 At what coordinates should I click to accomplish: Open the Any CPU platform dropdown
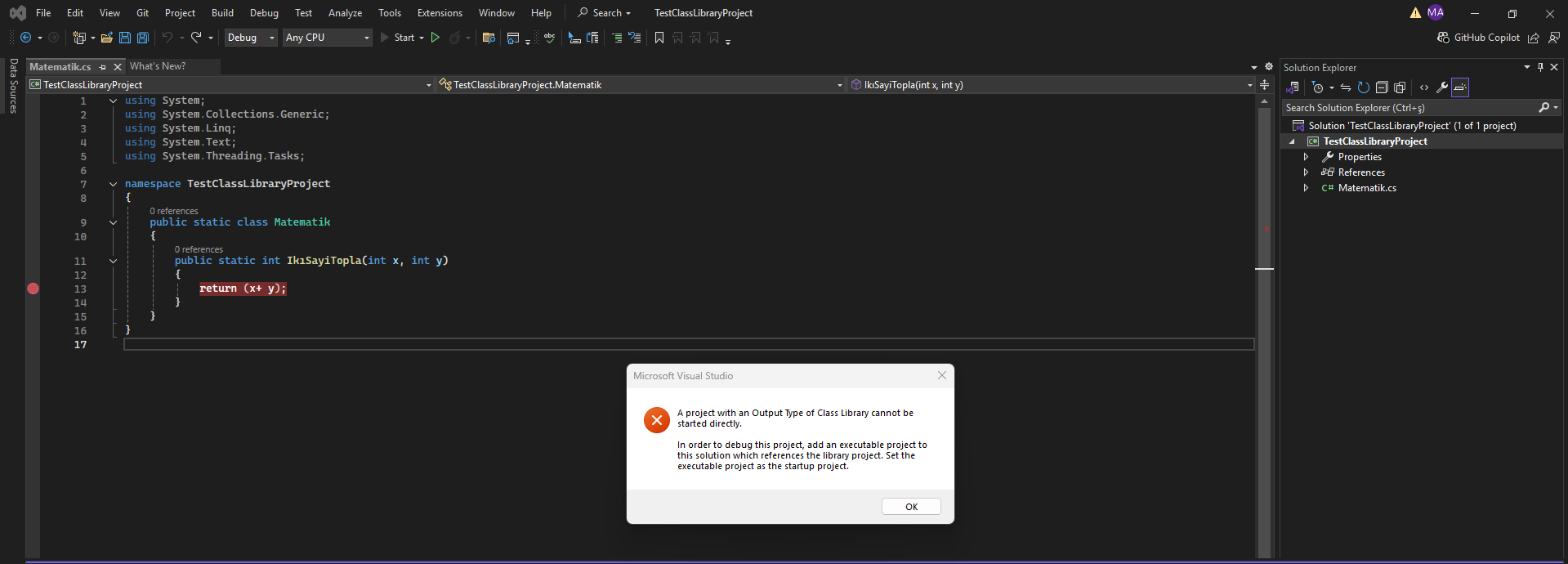coord(328,38)
